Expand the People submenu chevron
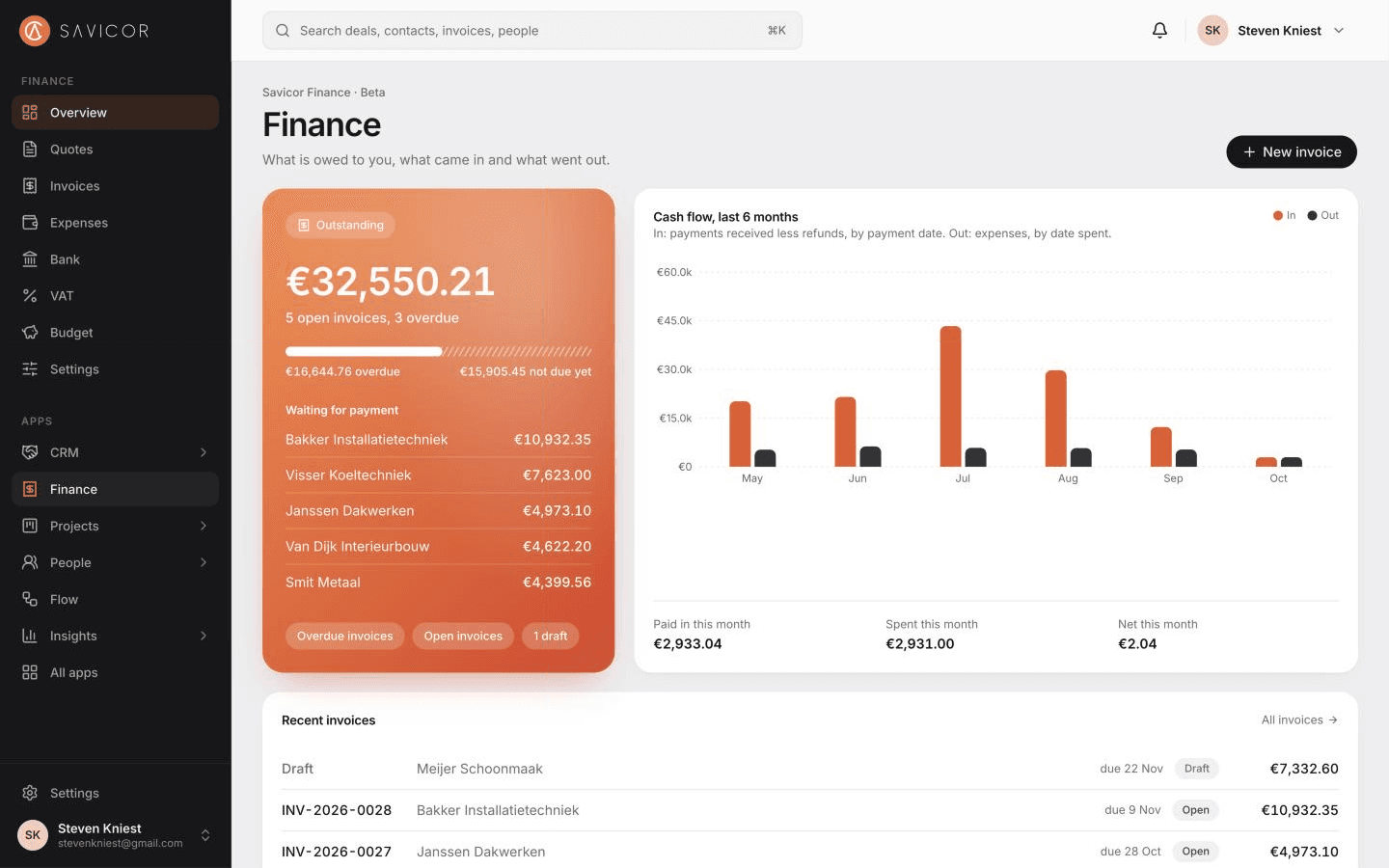This screenshot has width=1389, height=868. click(204, 562)
